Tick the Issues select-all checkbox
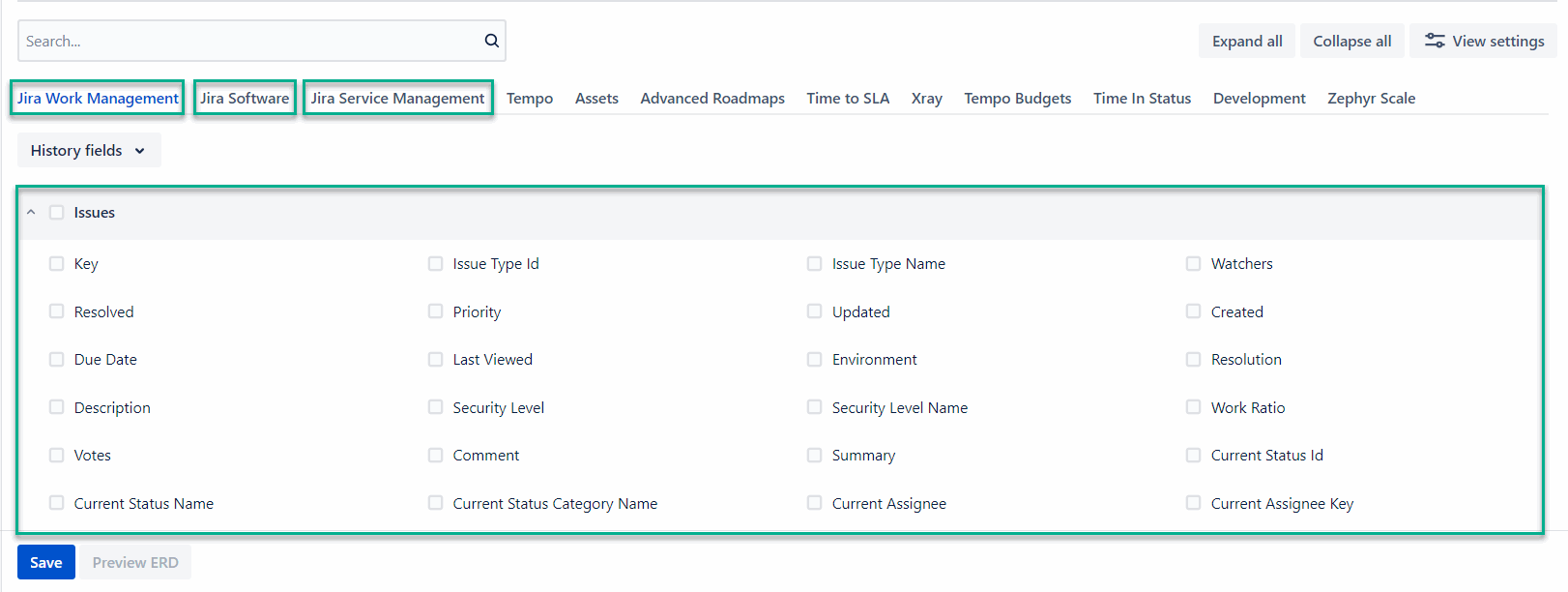The height and width of the screenshot is (592, 1568). tap(57, 213)
